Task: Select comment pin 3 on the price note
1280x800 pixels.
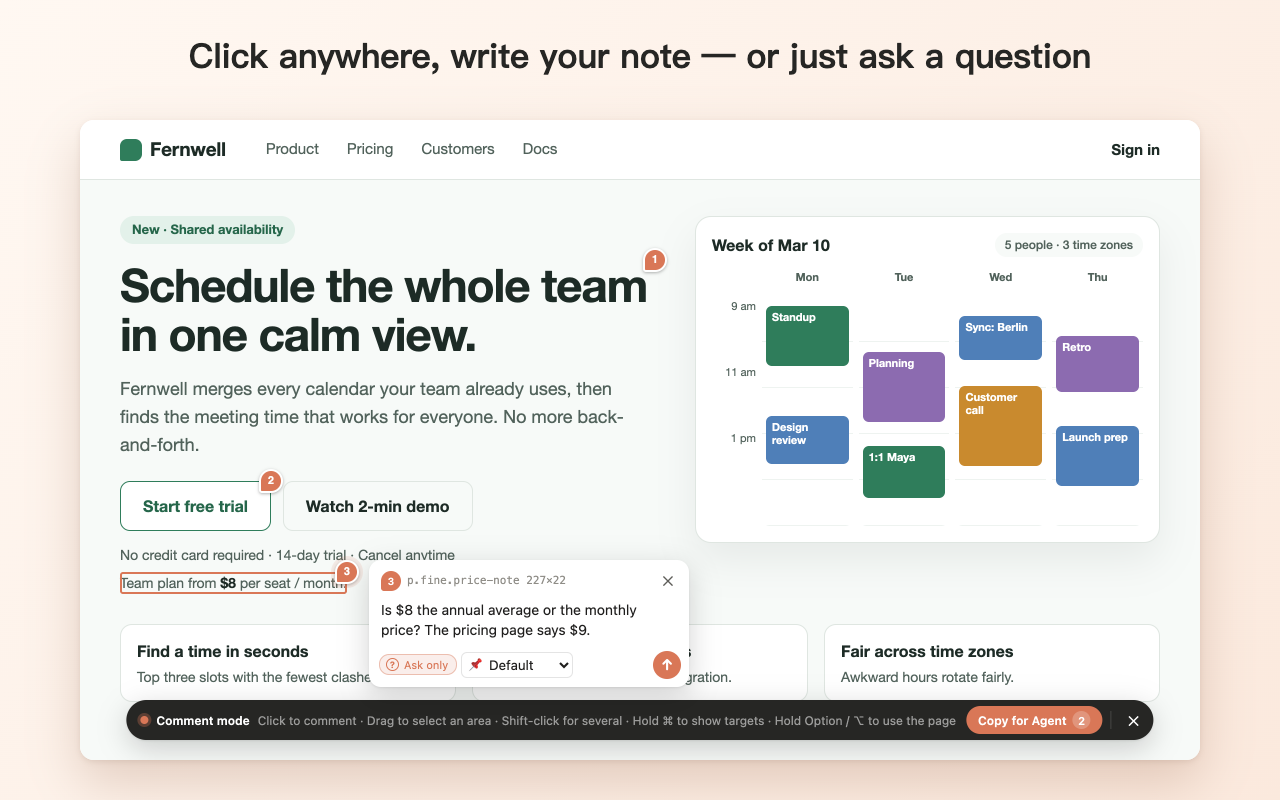Action: [346, 572]
